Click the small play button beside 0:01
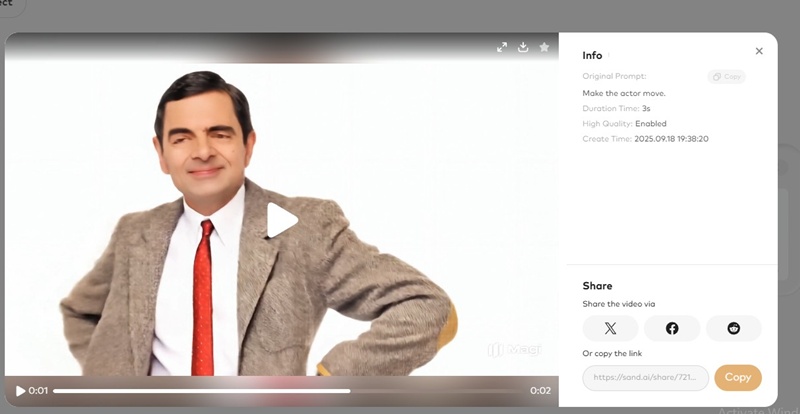This screenshot has height=414, width=800. click(20, 391)
